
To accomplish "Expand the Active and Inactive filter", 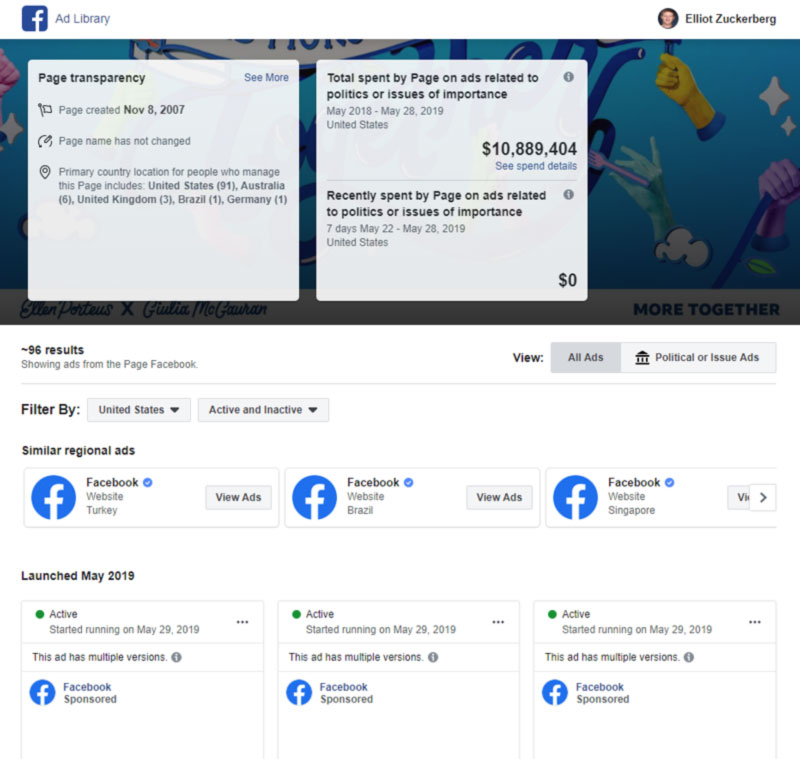I will 262,410.
